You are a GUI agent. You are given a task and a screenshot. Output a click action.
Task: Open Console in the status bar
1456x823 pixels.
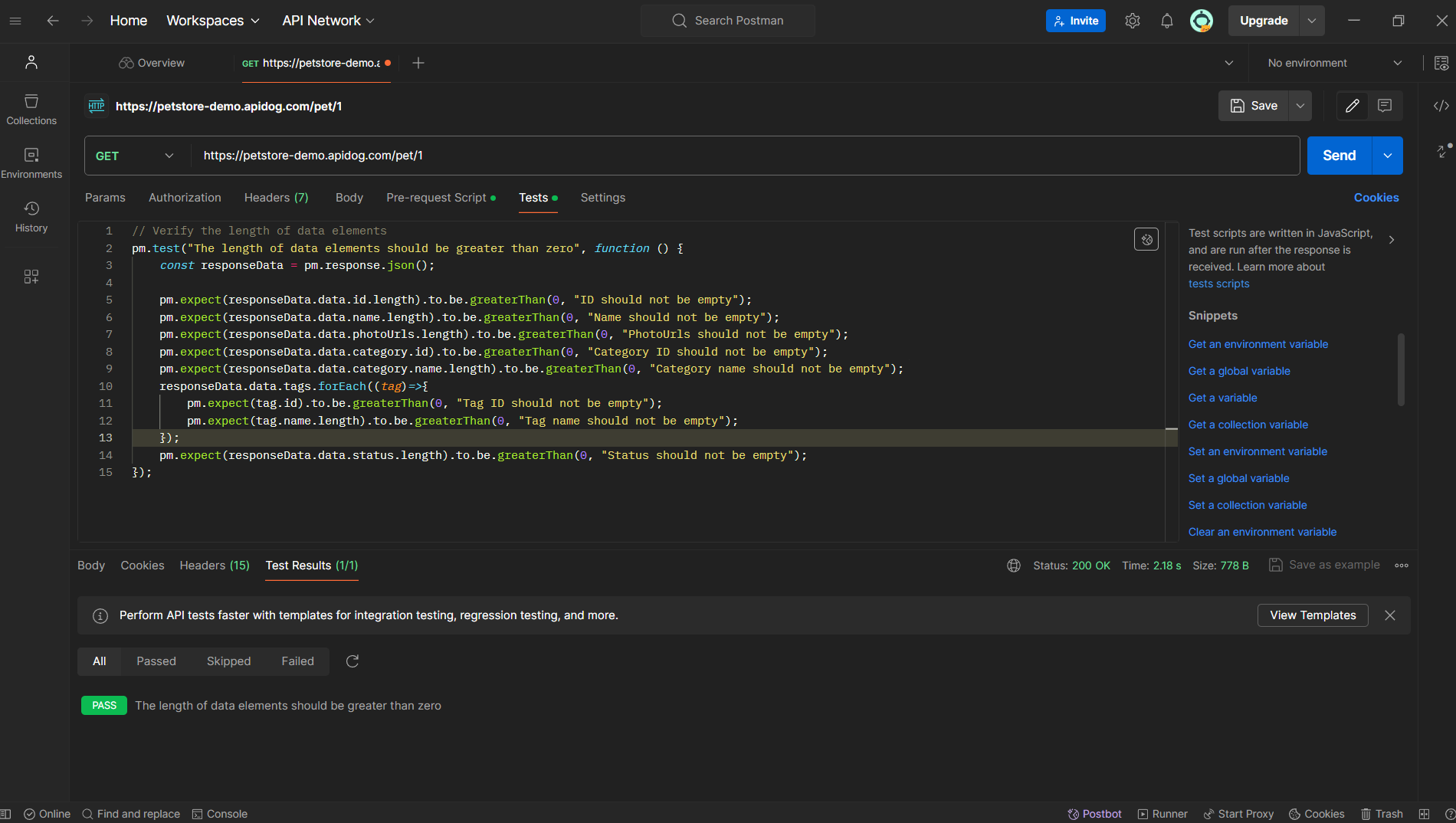click(x=220, y=814)
